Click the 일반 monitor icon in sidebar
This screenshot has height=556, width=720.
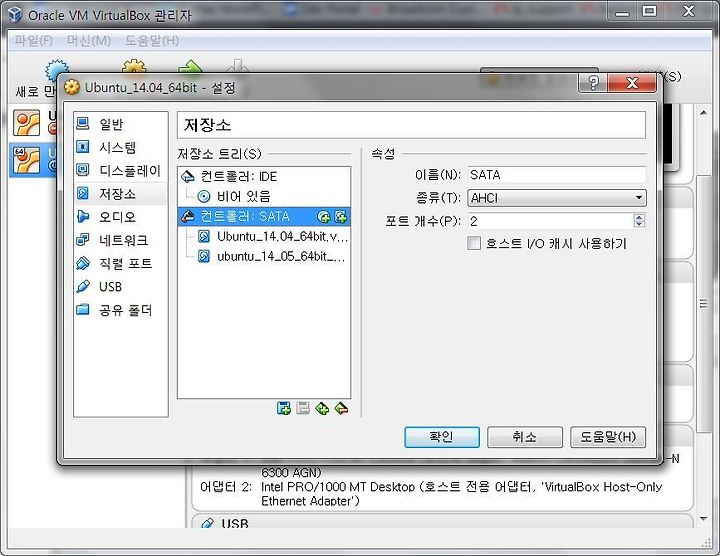click(83, 123)
